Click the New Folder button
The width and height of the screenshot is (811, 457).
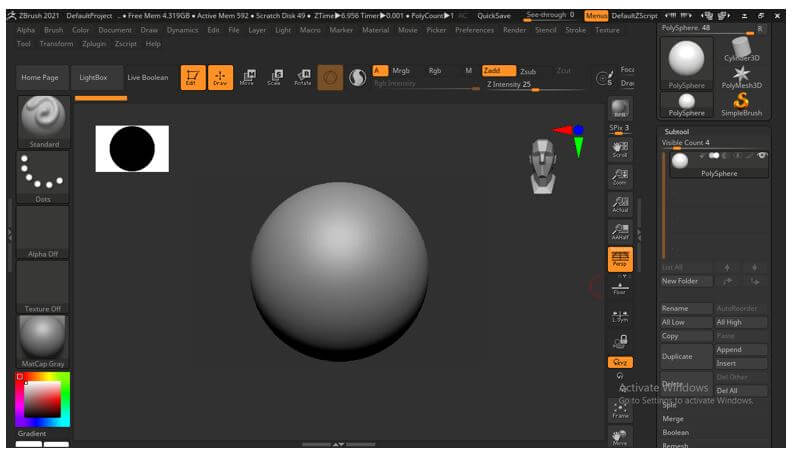[686, 281]
